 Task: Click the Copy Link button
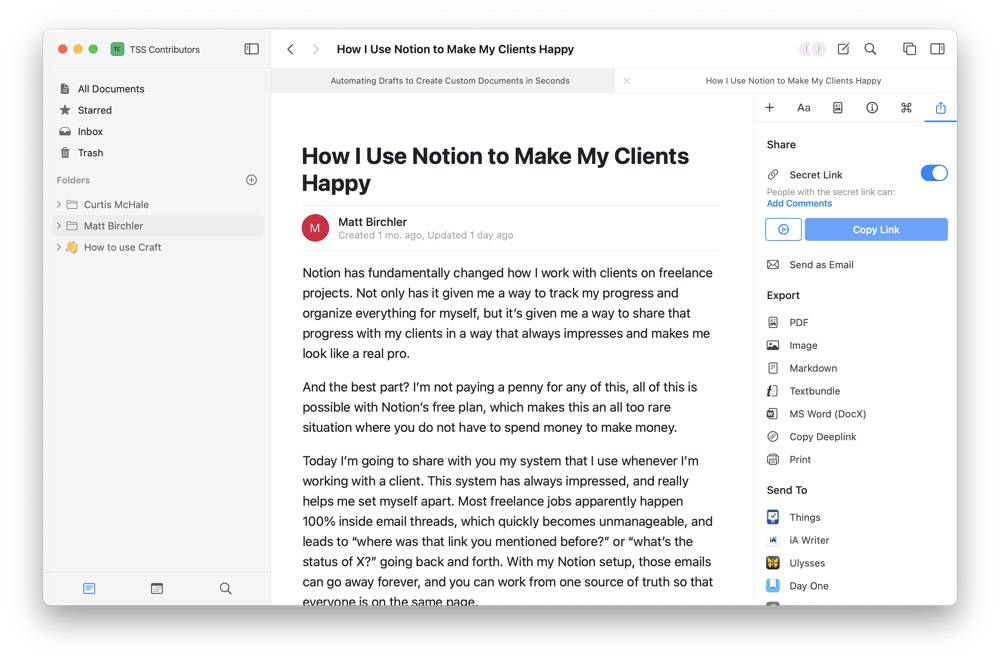click(876, 230)
